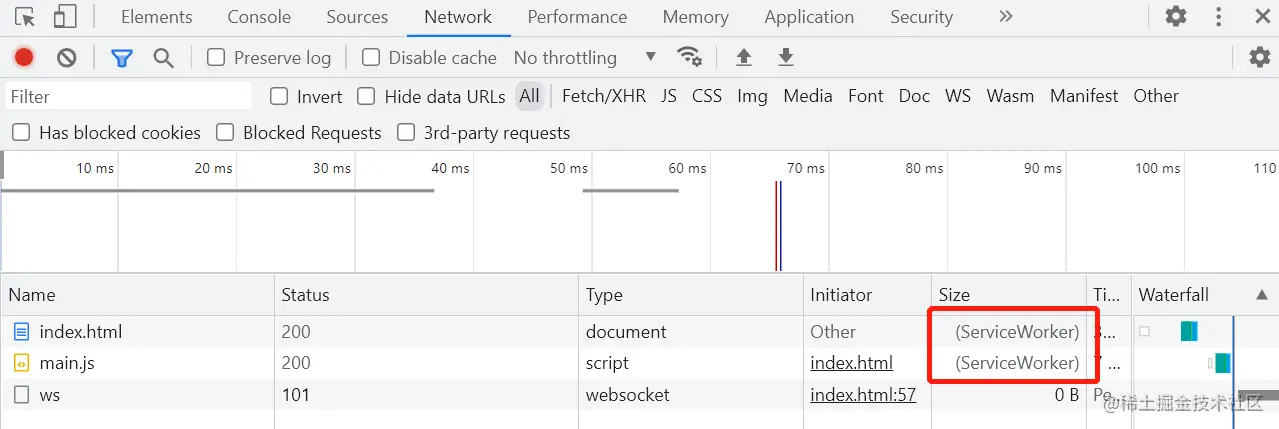Open the Application tab

tap(809, 17)
